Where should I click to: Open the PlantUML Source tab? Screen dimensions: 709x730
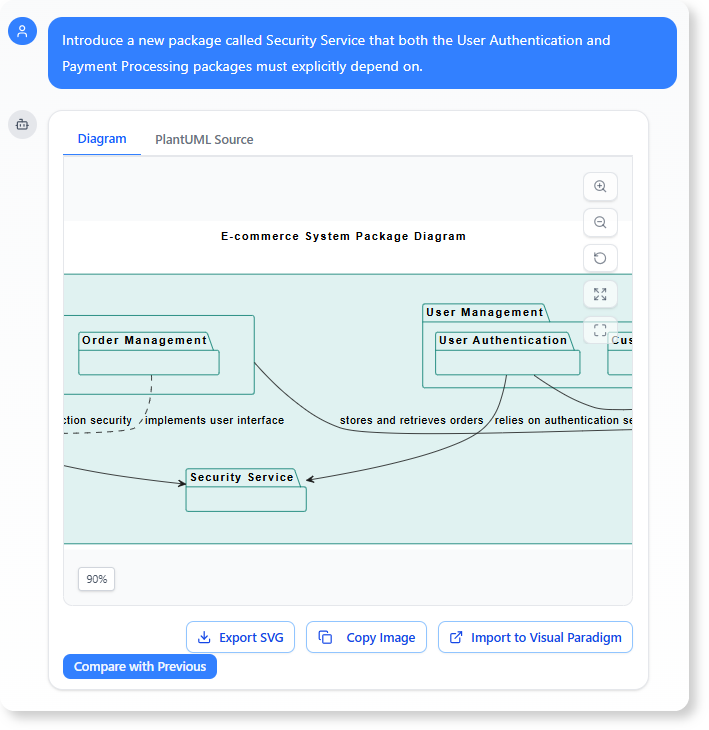click(204, 139)
